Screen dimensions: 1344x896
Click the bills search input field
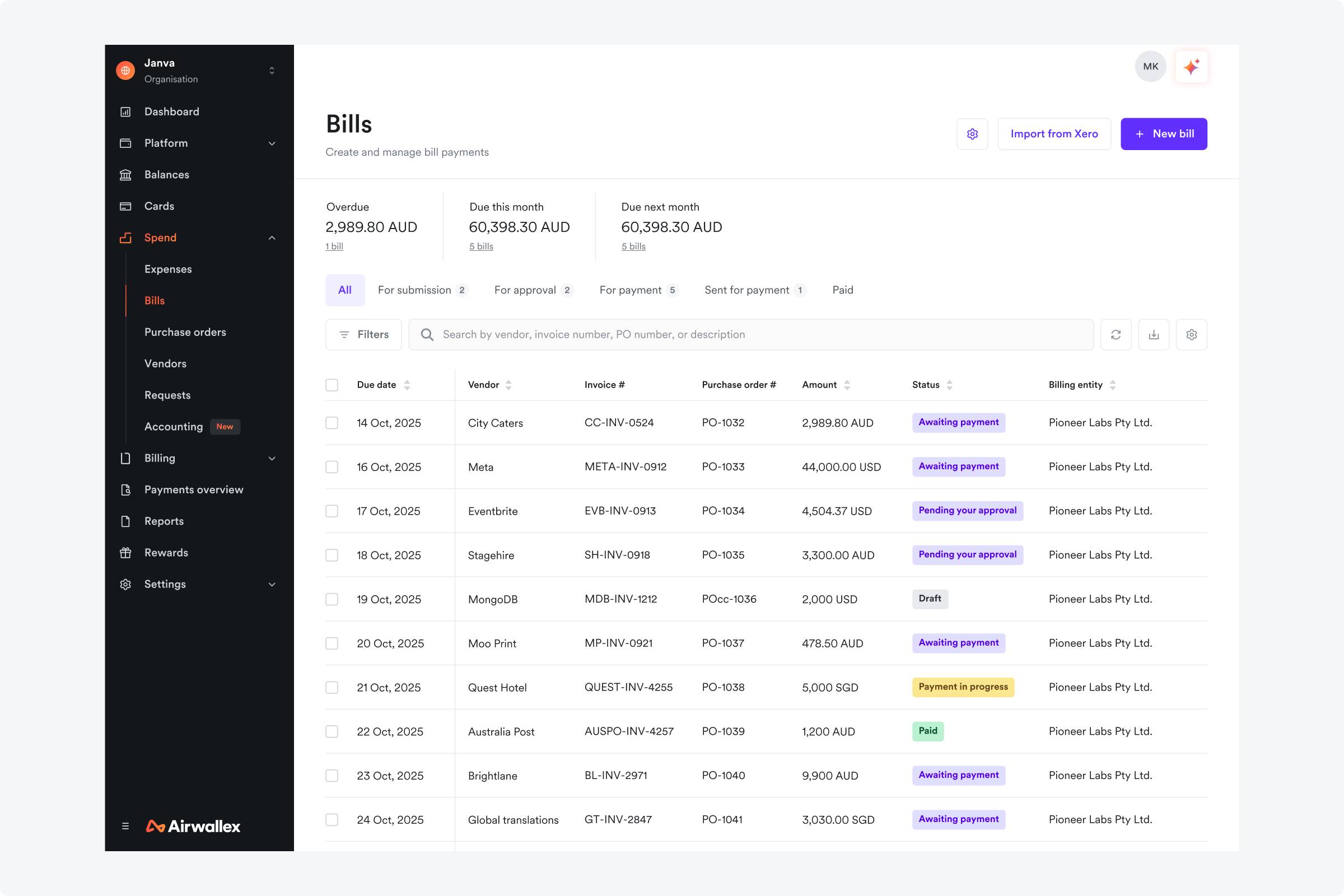click(x=750, y=334)
